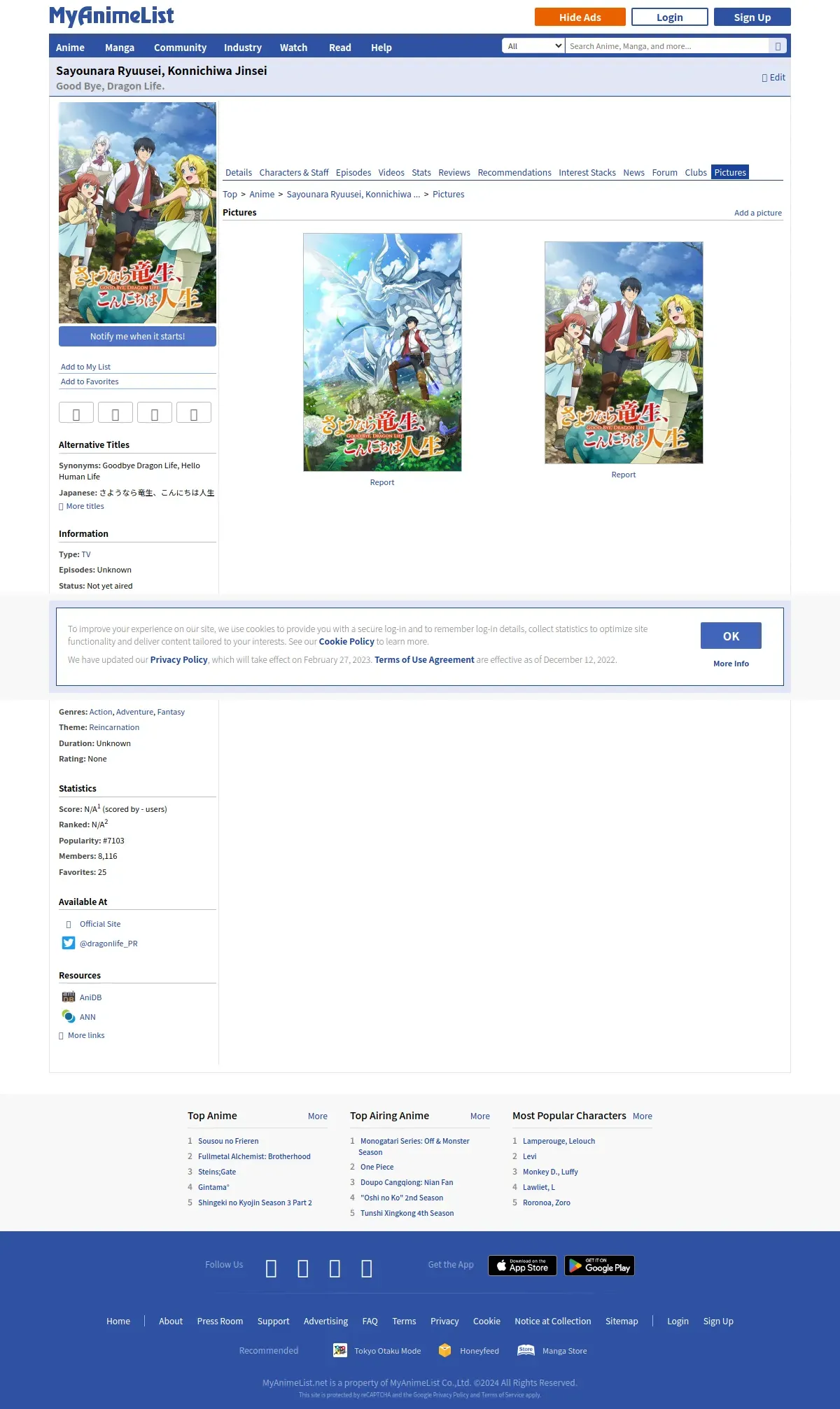Open the Watch menu
The image size is (840, 1409).
pyautogui.click(x=293, y=48)
